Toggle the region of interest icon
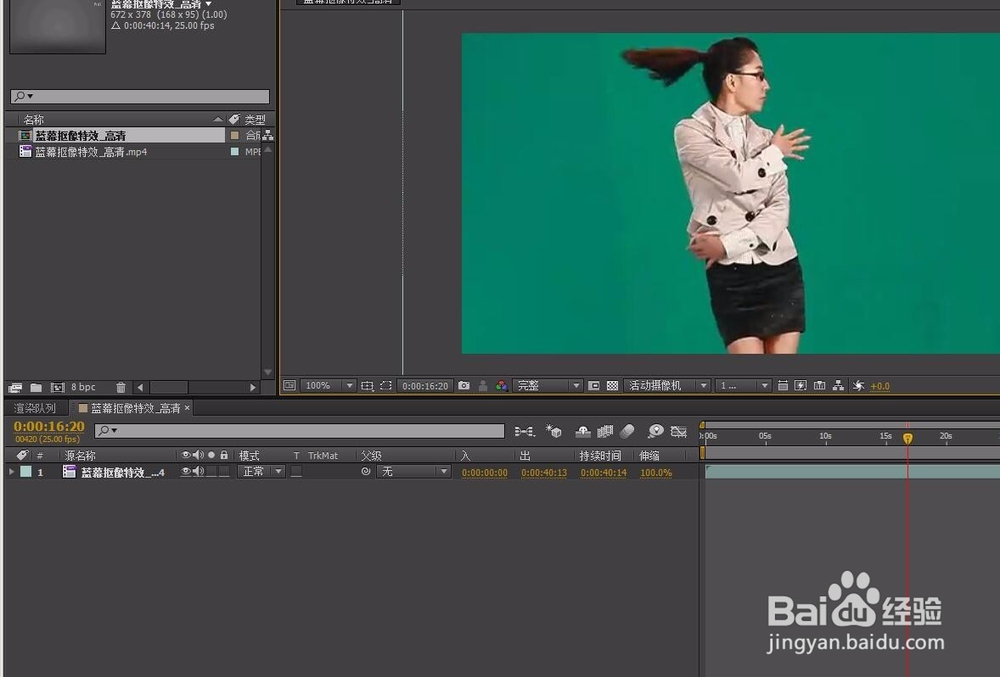 594,386
